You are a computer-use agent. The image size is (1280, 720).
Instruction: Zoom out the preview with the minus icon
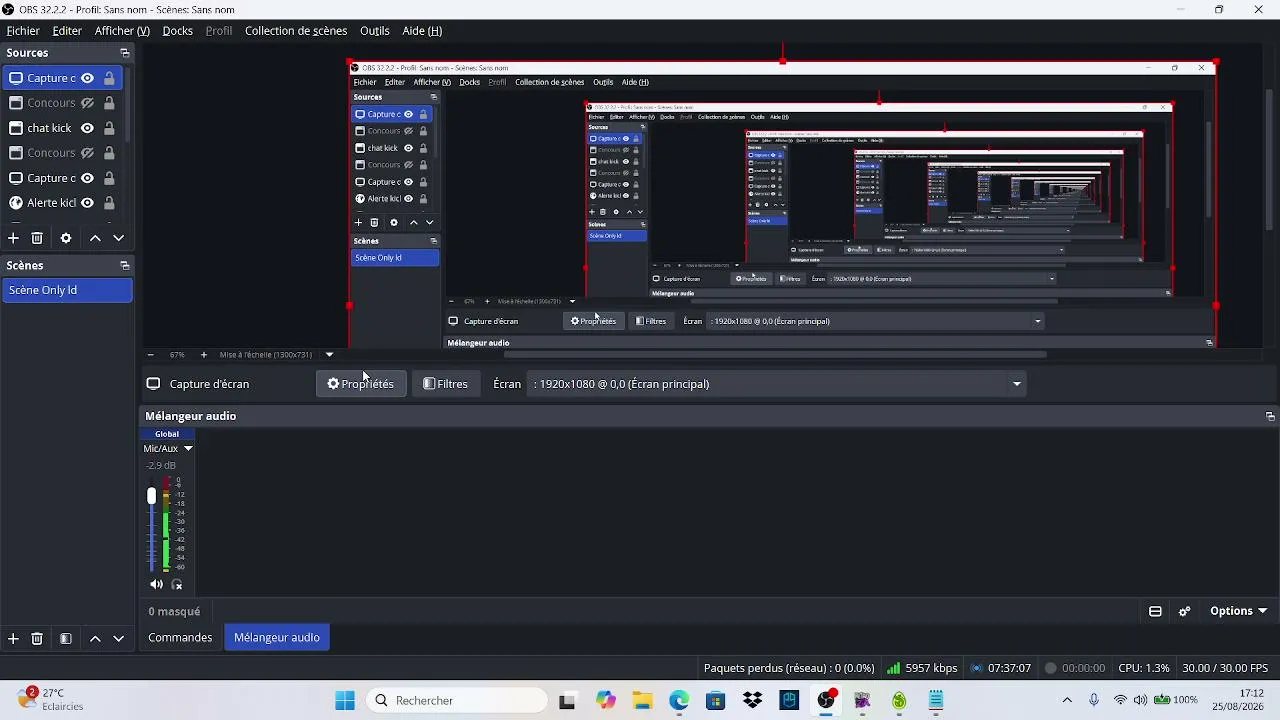coord(151,355)
